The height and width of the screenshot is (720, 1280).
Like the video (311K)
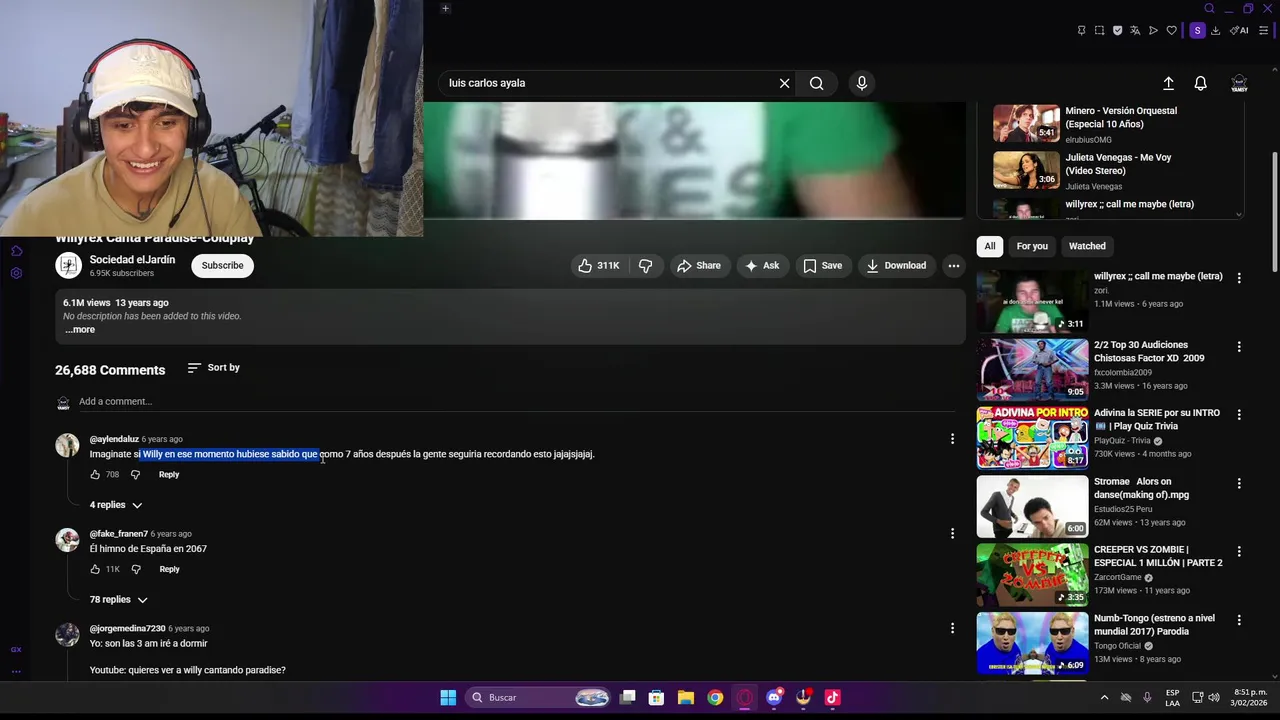598,265
